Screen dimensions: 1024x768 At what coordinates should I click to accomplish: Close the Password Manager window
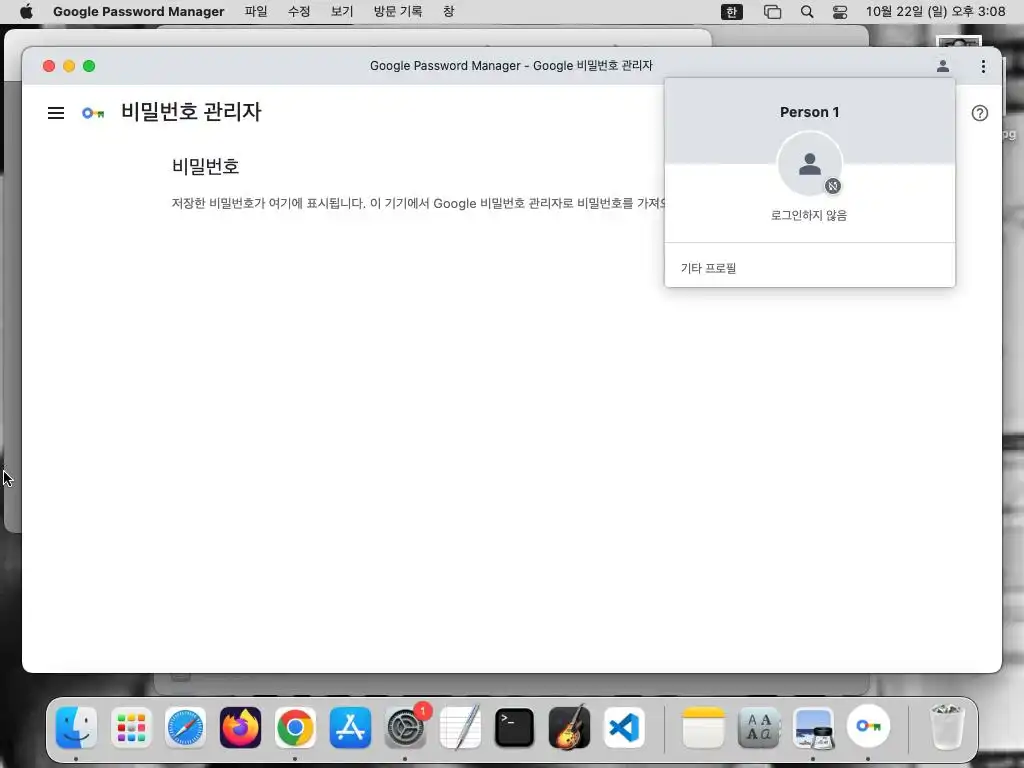click(48, 66)
